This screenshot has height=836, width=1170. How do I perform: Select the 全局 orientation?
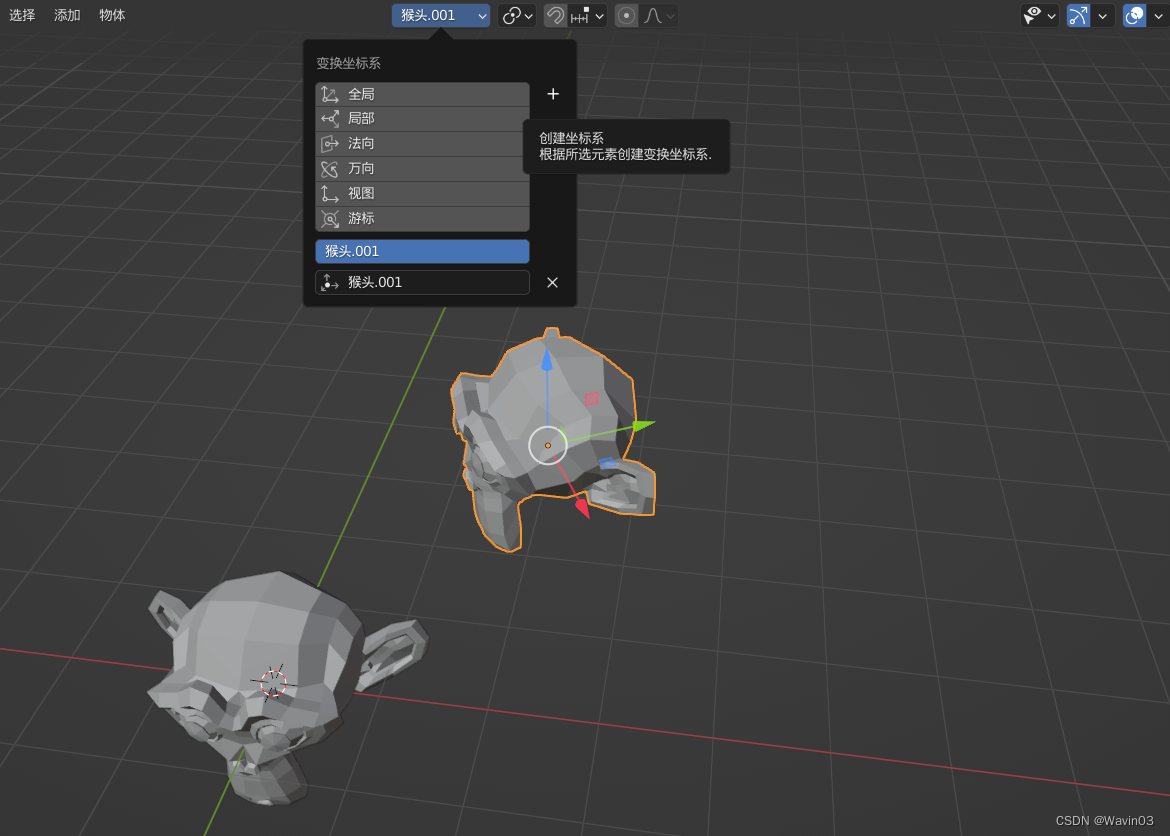point(422,94)
